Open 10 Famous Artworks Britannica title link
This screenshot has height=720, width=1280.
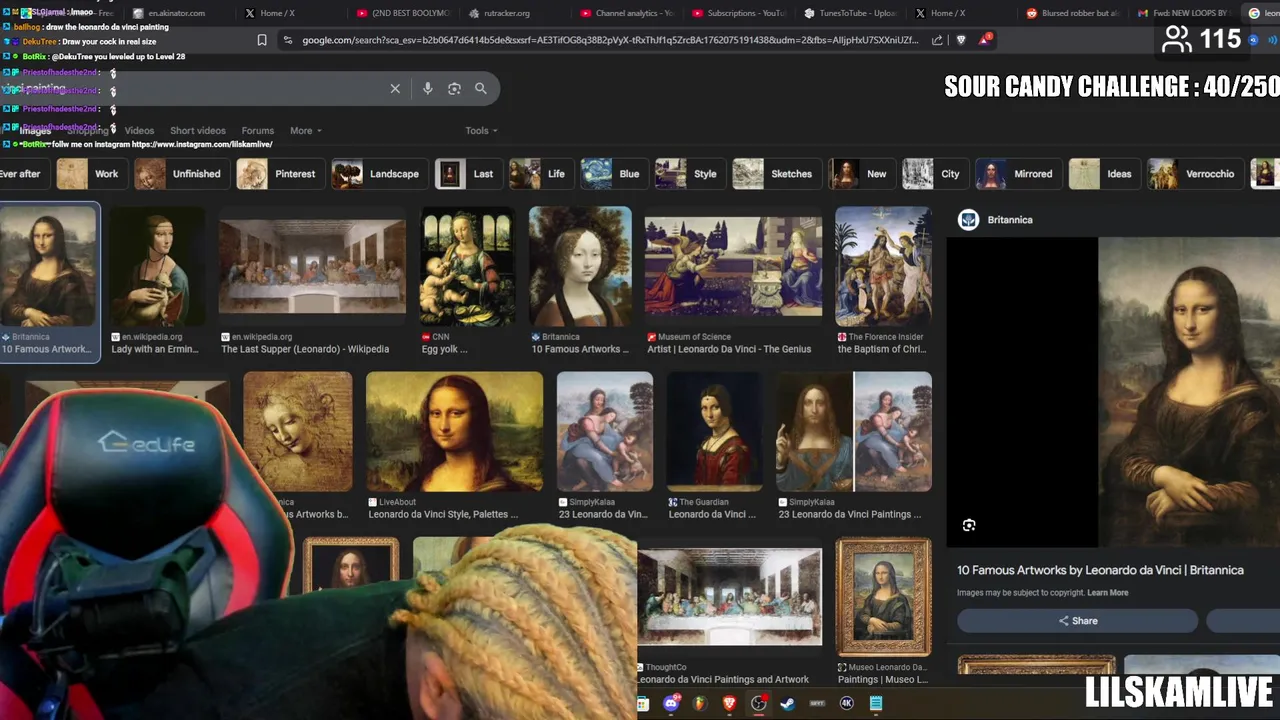coord(1100,570)
